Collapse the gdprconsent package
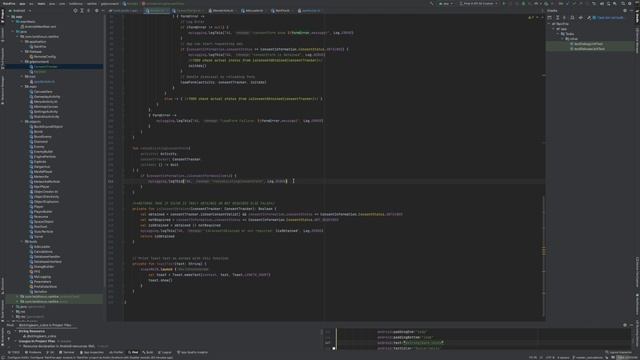 22,62
